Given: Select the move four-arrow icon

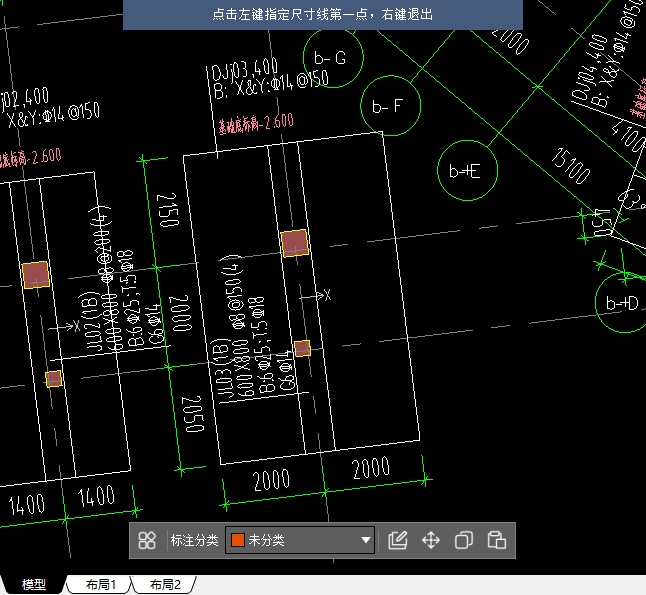Looking at the screenshot, I should [x=431, y=540].
